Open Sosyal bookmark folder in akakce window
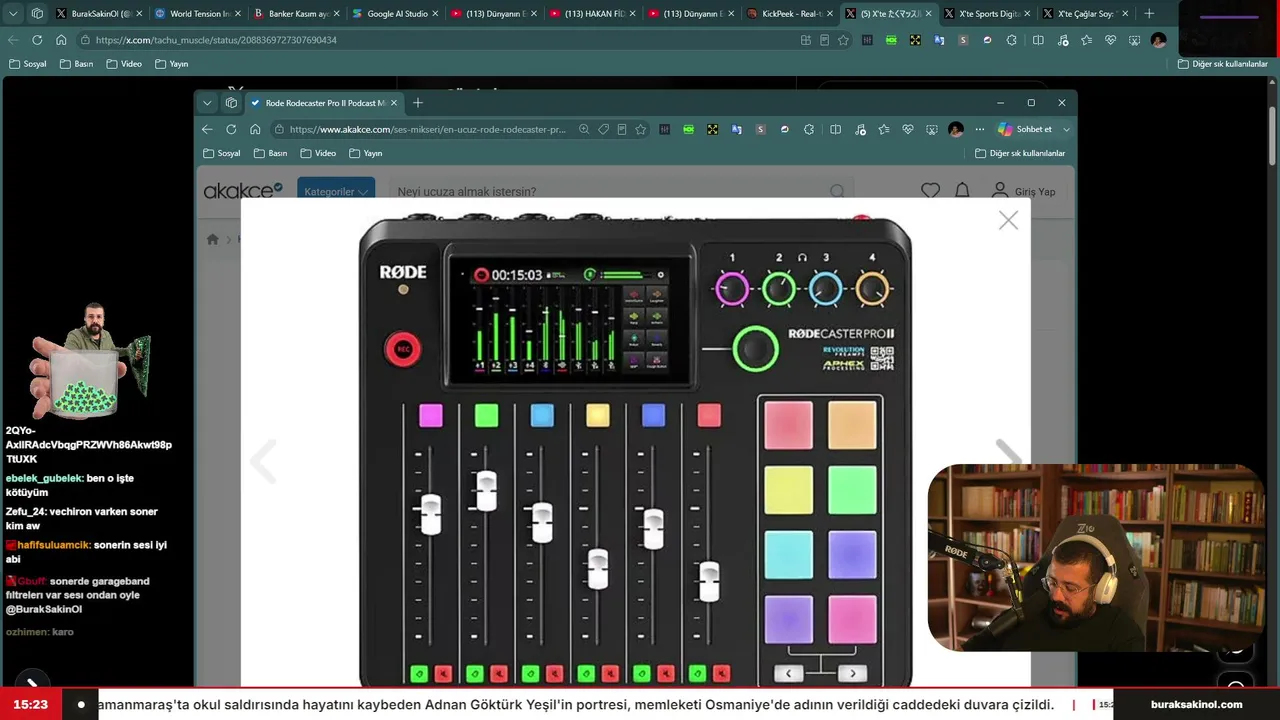This screenshot has height=720, width=1280. (222, 153)
